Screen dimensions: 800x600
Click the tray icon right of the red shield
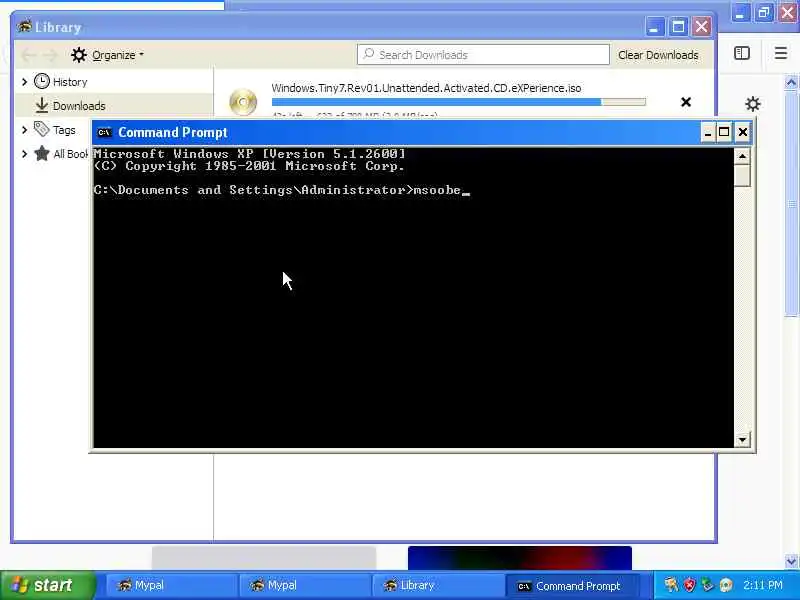[x=707, y=585]
